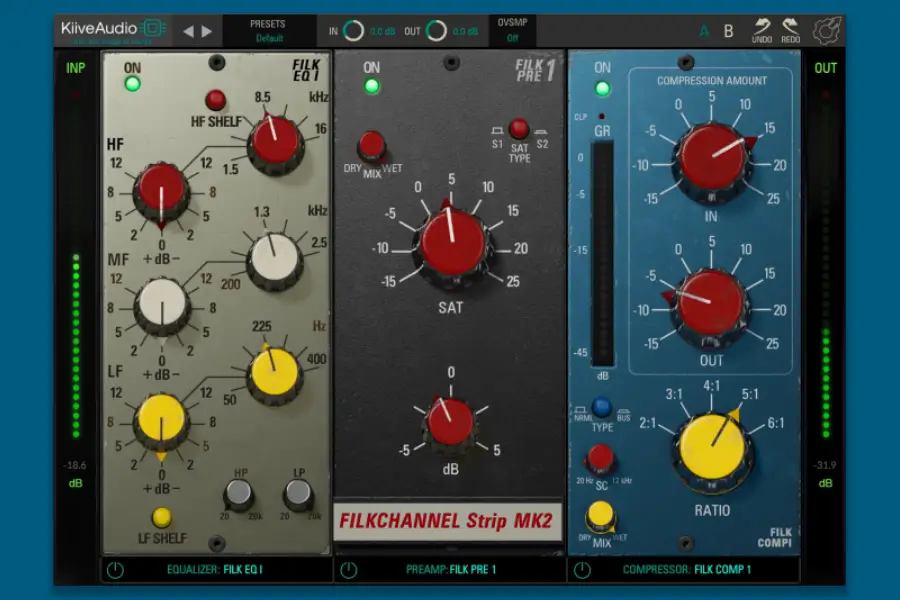This screenshot has width=900, height=600.
Task: Click the MF frequency white knob
Action: pyautogui.click(x=275, y=260)
